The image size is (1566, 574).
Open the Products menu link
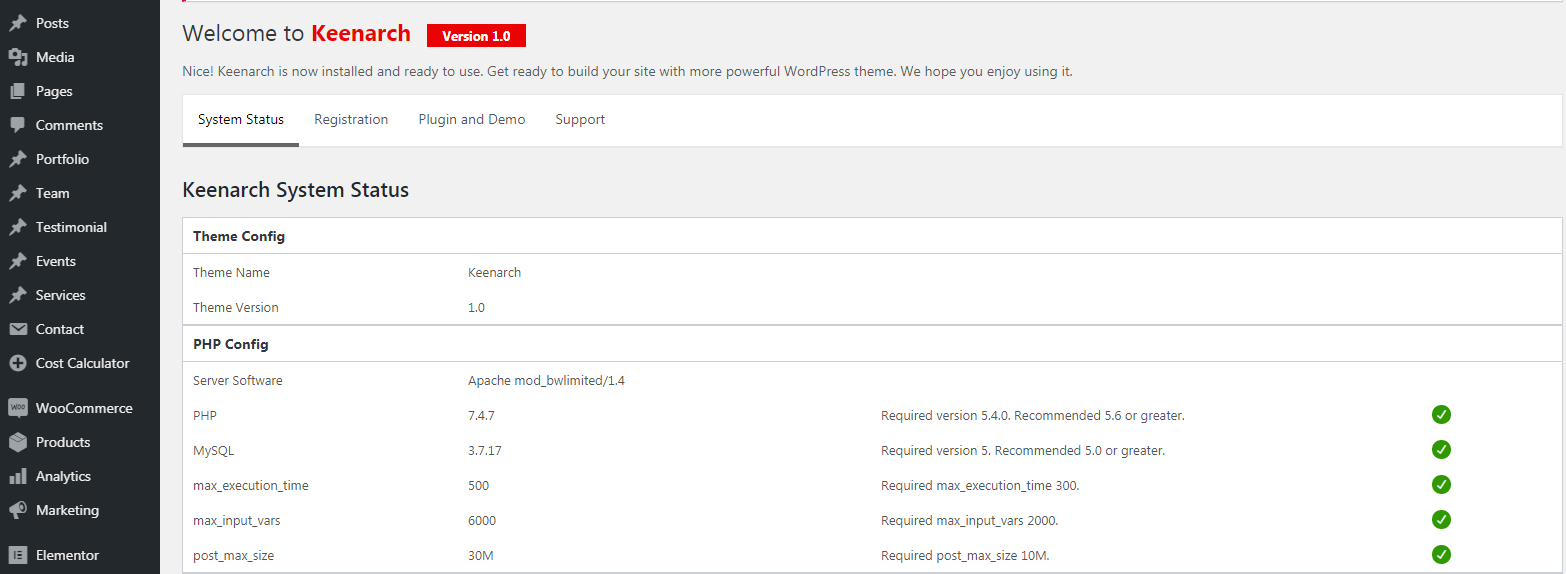click(x=63, y=442)
